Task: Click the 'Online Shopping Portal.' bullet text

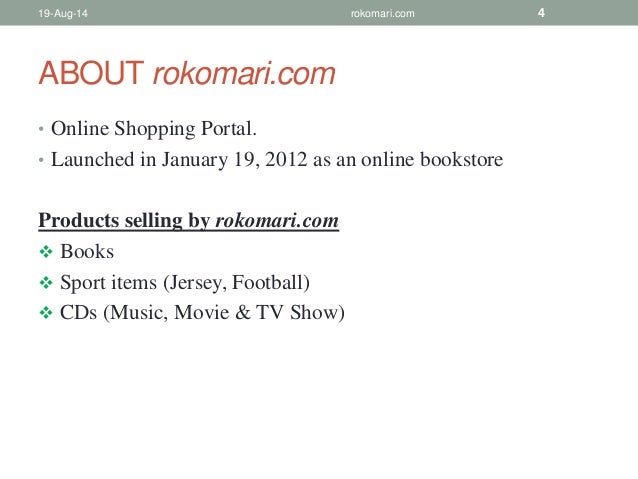Action: pos(154,129)
